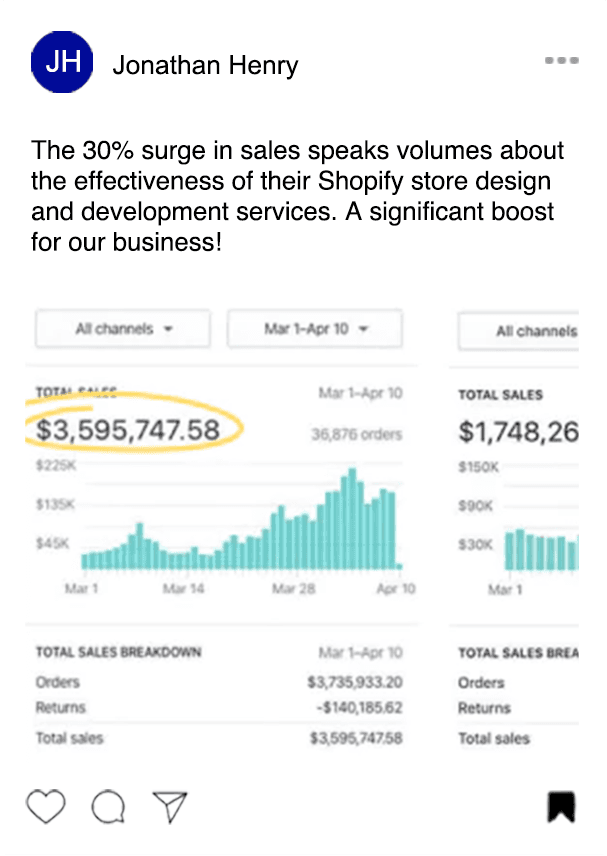
Task: Select the Returns row -$140,185.62
Action: coord(355,708)
